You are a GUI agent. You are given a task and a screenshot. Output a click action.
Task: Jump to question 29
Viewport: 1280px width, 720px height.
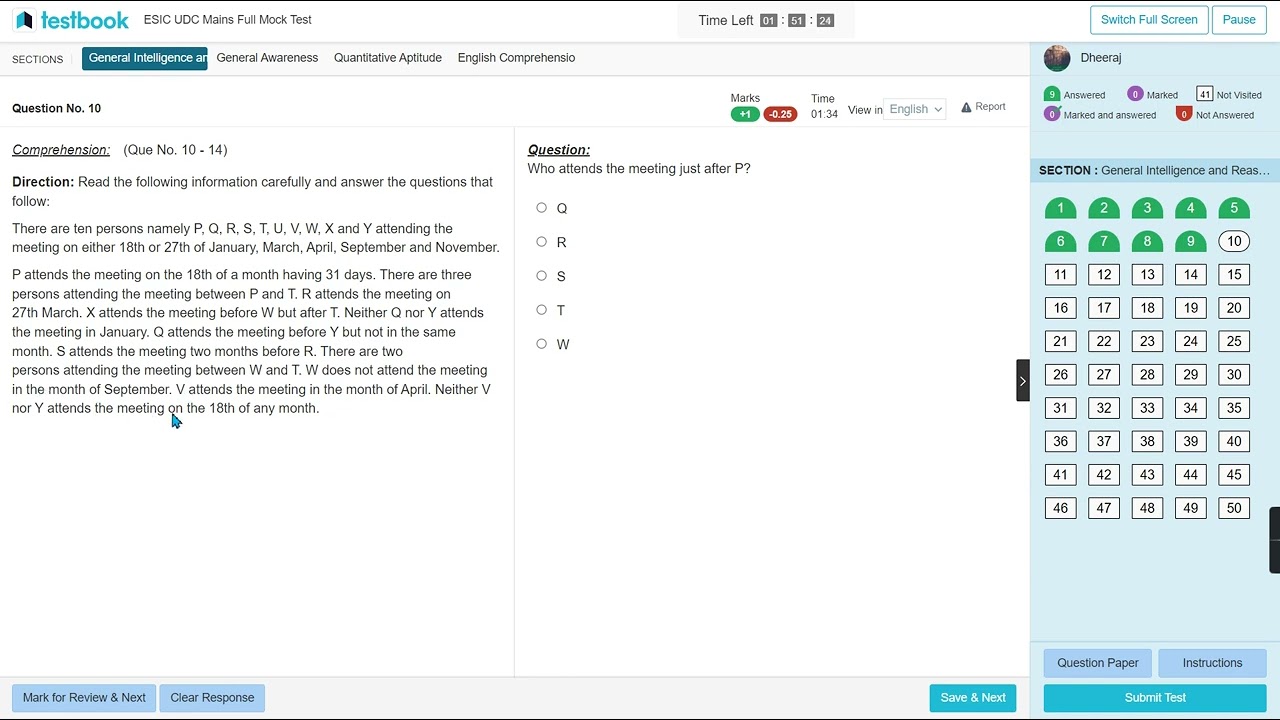point(1190,375)
